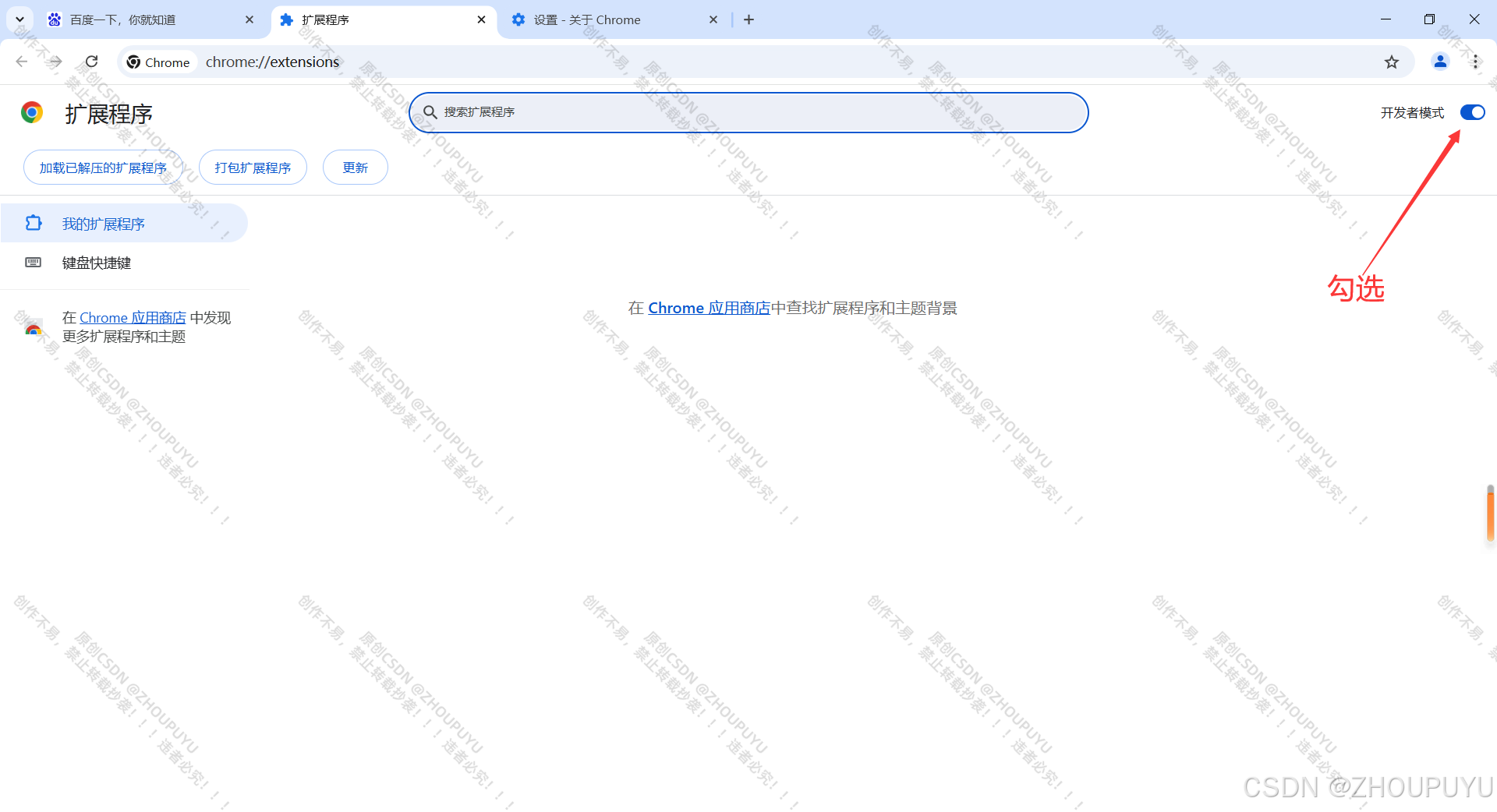Minimize the Chrome window
Viewport: 1497px width, 812px height.
pos(1386,19)
